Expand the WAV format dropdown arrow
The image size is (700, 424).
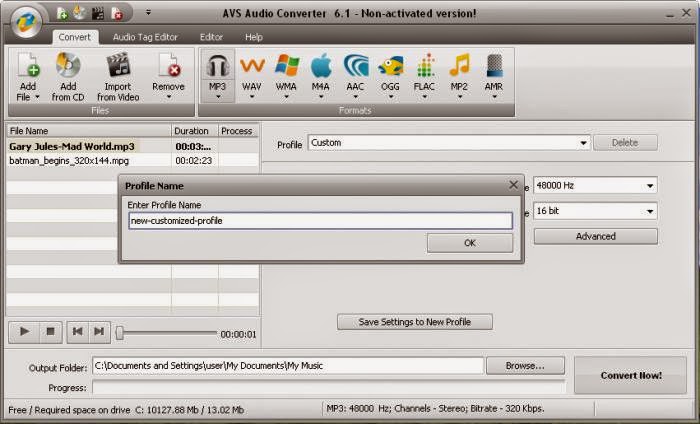coord(252,96)
